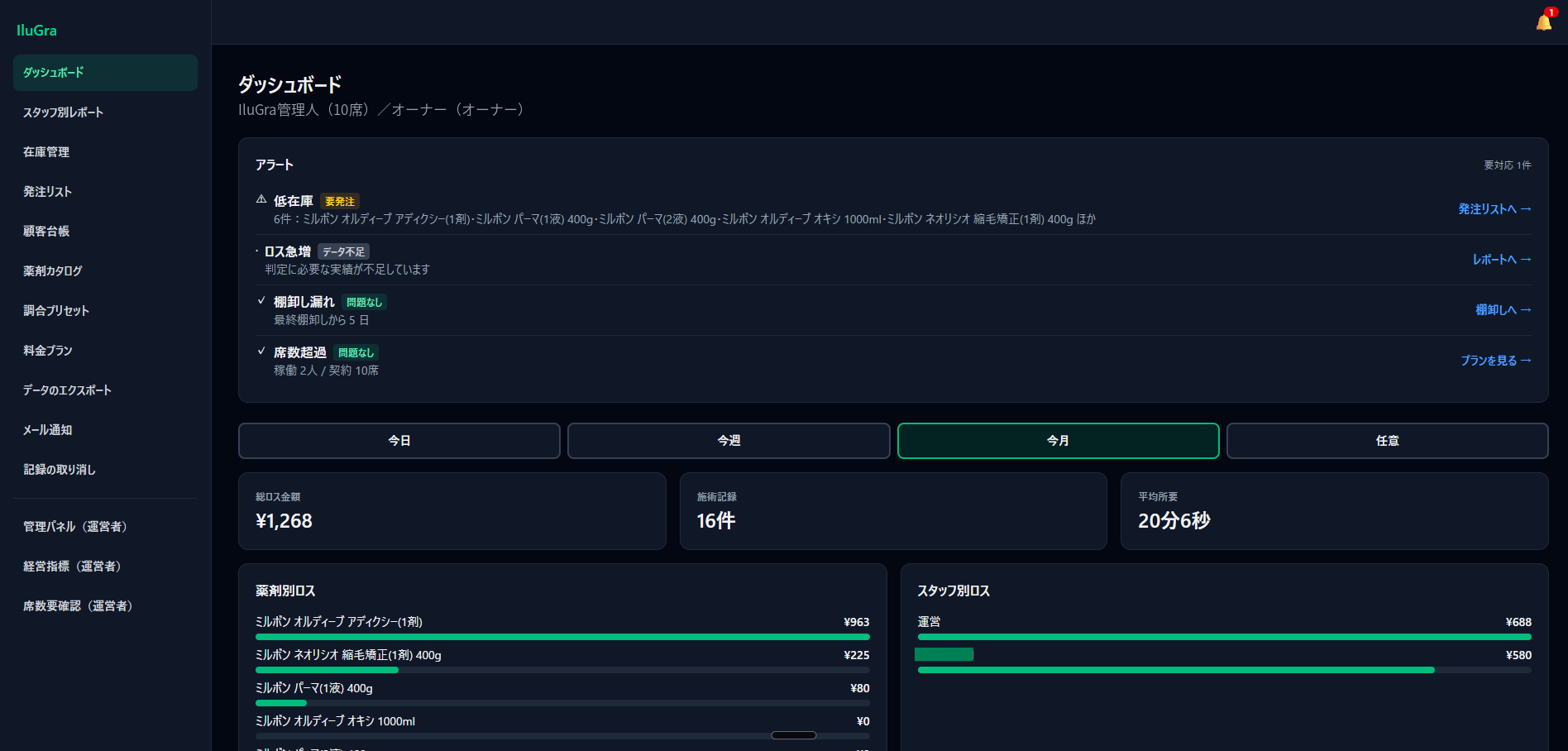This screenshot has height=751, width=1568.
Task: Click the 棚卸し漏れ alert title
Action: coord(304,302)
